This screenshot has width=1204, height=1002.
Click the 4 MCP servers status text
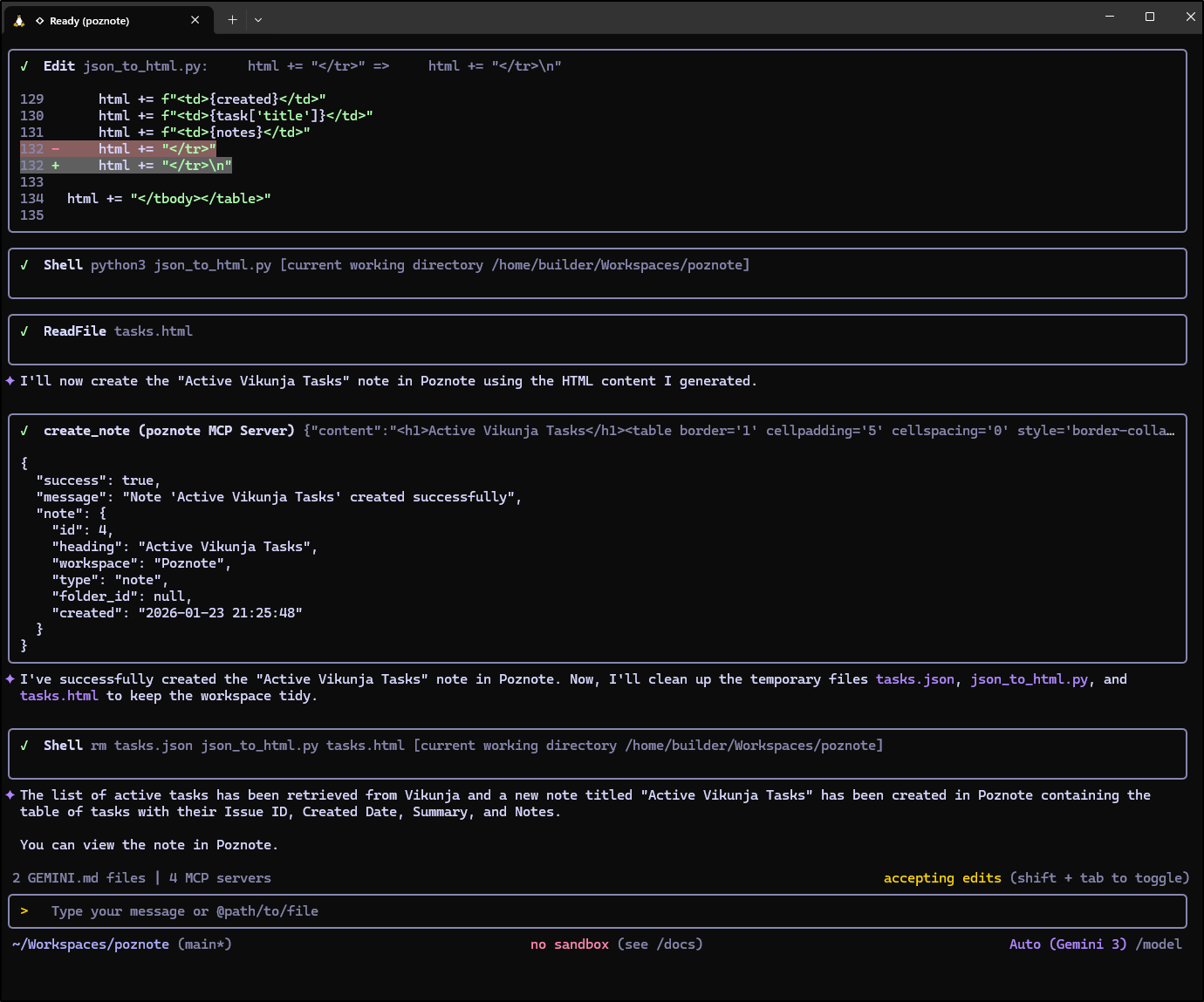pos(220,878)
